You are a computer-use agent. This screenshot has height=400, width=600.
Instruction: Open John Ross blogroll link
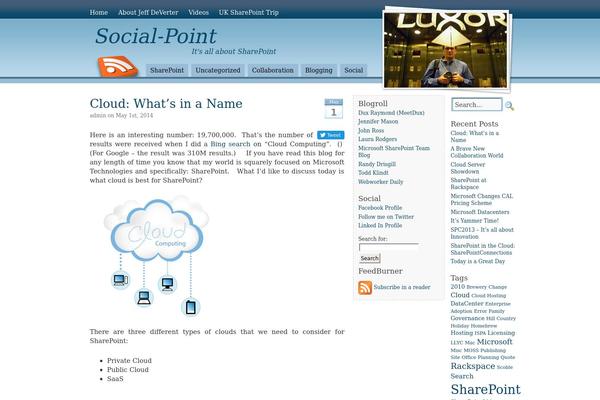click(x=371, y=131)
